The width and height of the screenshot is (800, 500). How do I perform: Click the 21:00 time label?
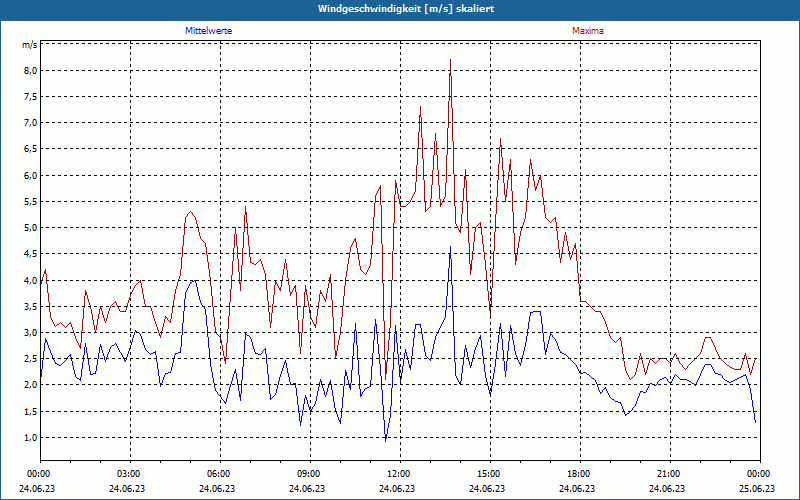click(x=670, y=474)
